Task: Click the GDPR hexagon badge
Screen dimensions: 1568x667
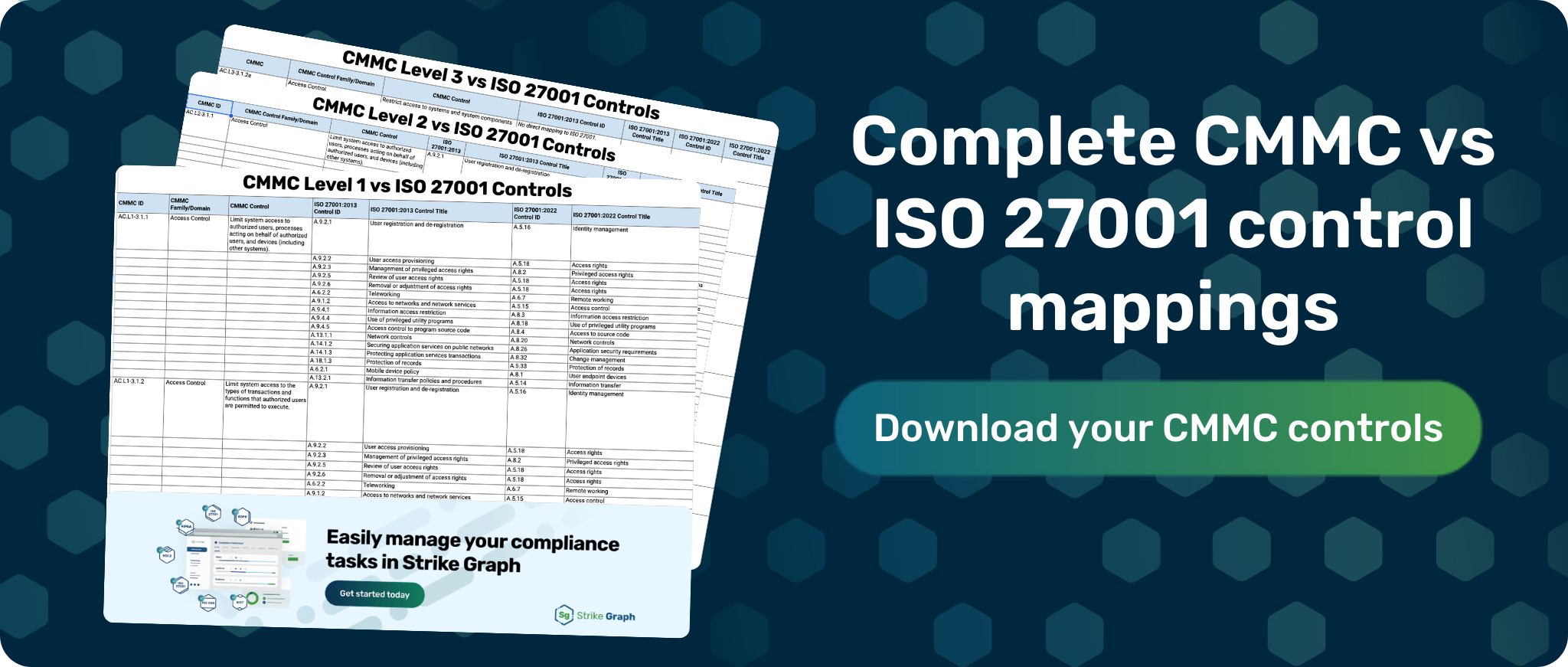Action: pos(242,517)
